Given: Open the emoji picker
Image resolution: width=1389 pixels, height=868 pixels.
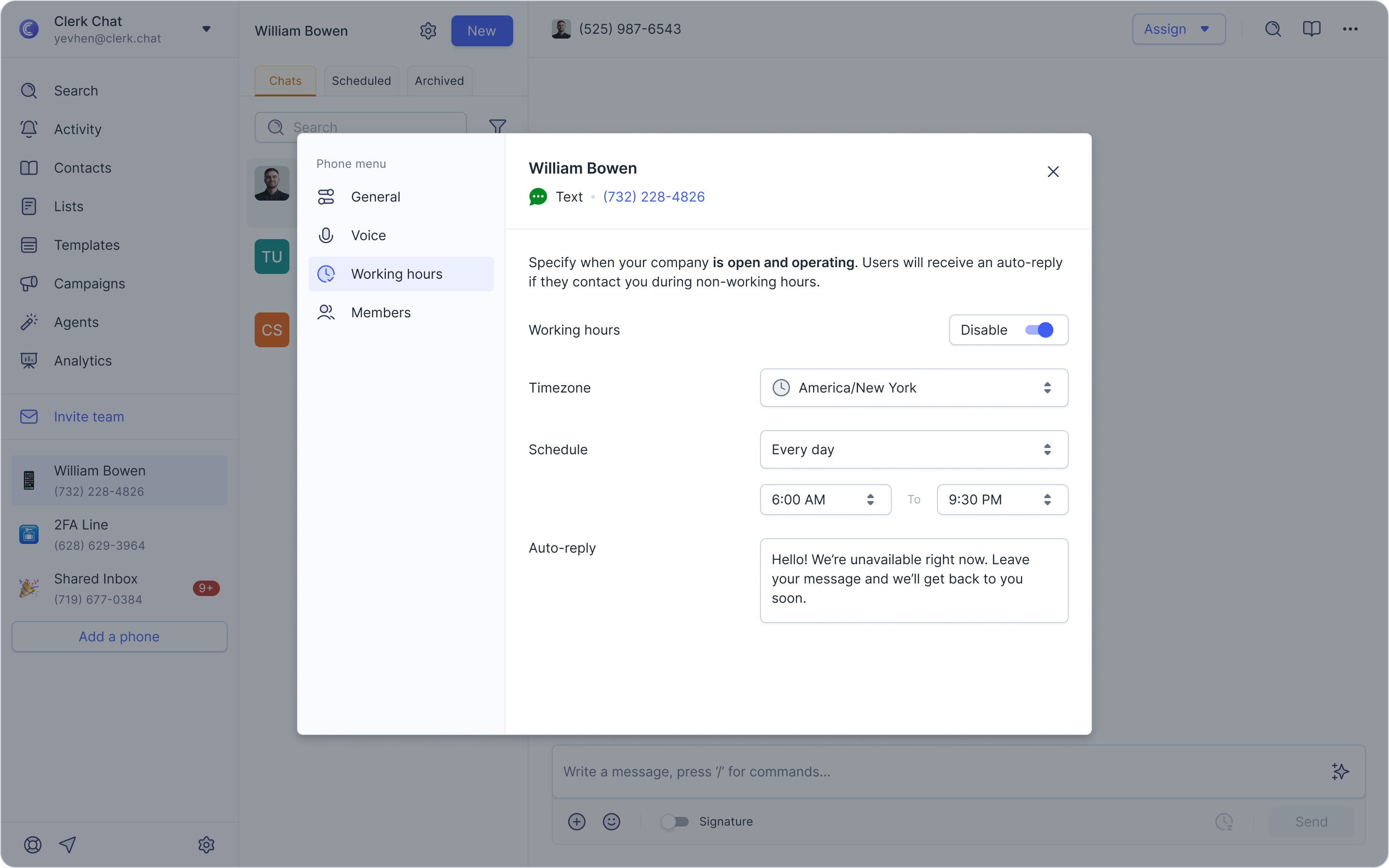Looking at the screenshot, I should [x=611, y=822].
